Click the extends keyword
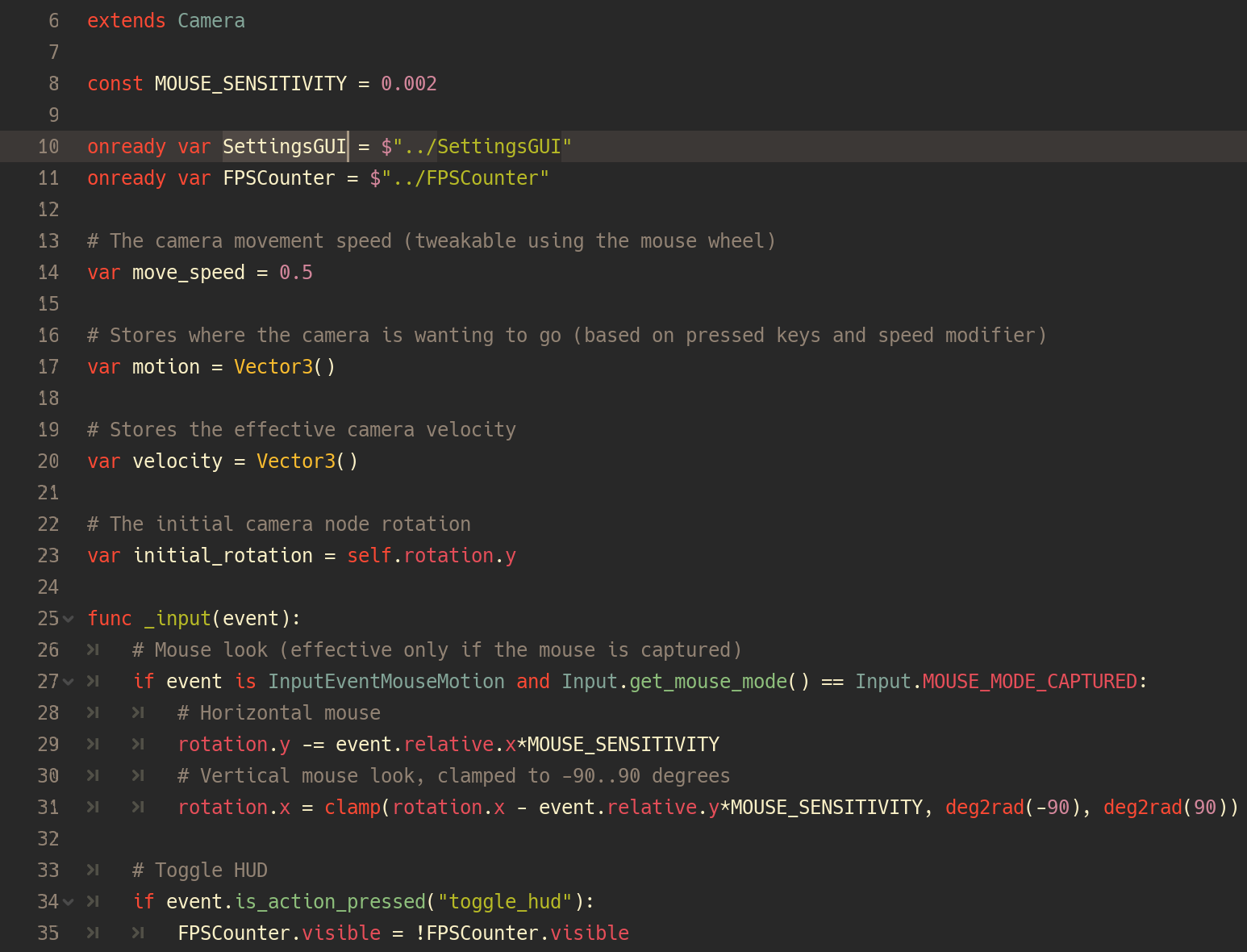The image size is (1247, 952). pos(127,21)
